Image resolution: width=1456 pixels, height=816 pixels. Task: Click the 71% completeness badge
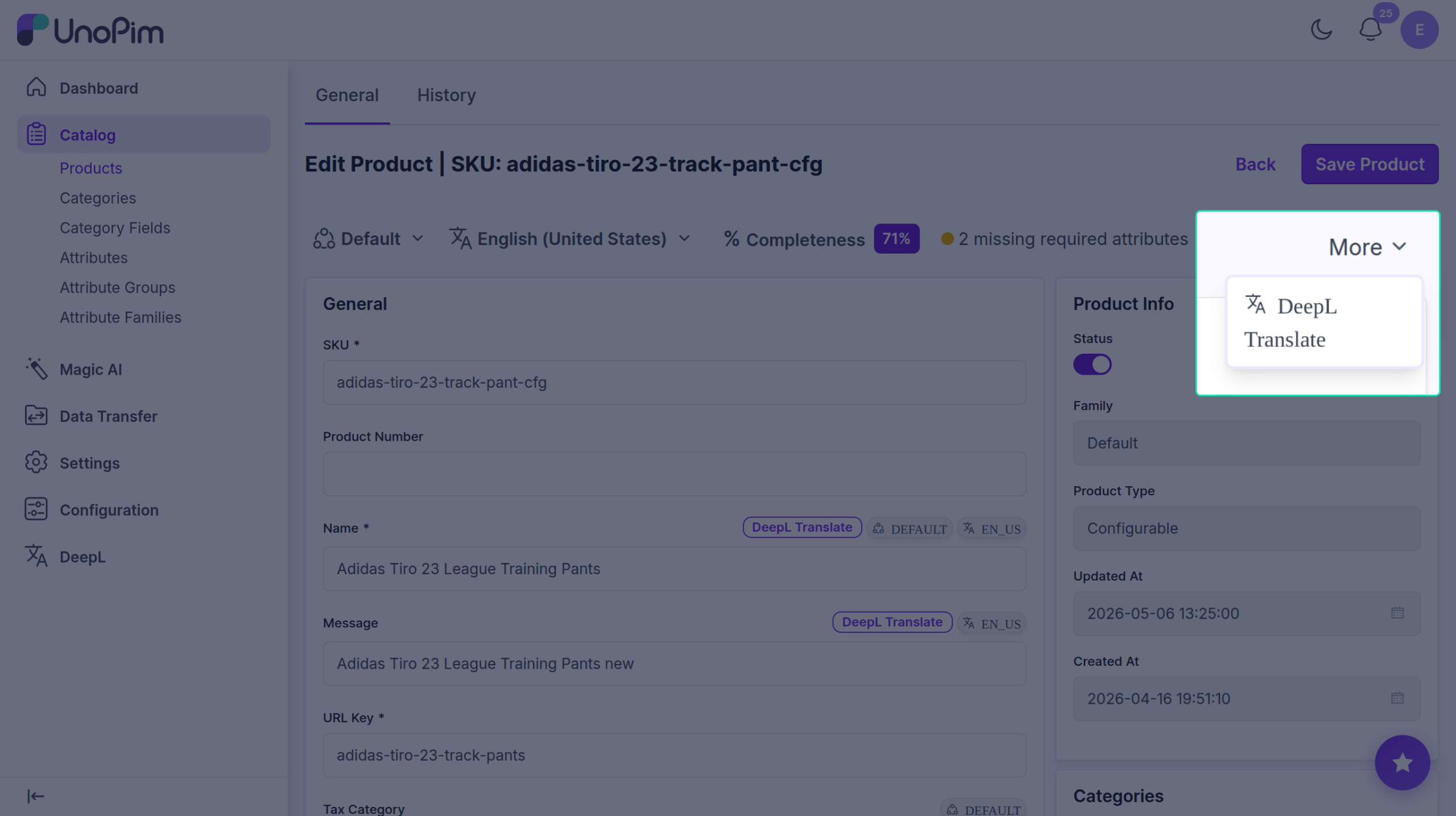896,239
